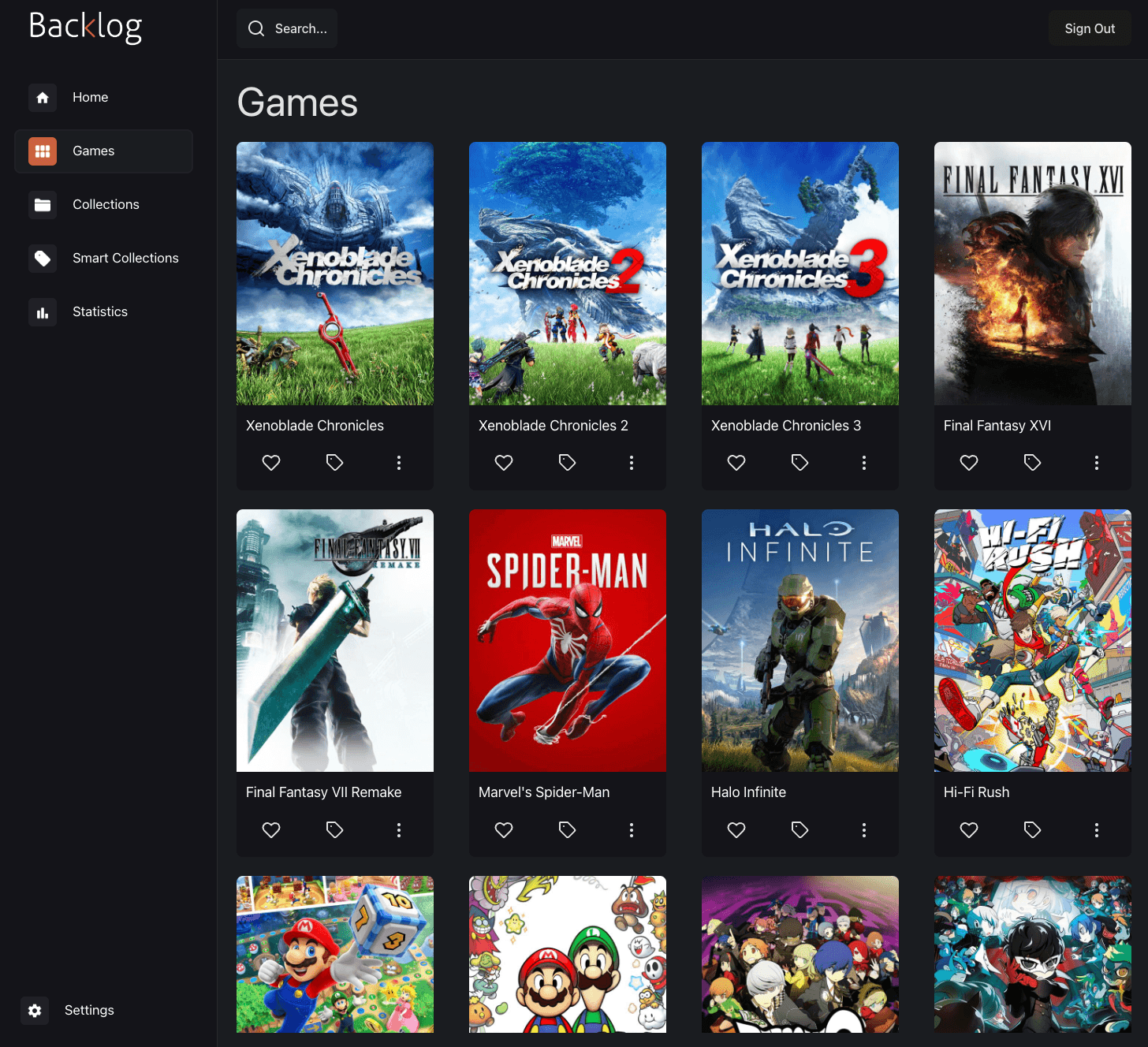Screen dimensions: 1148x1047
Task: Click the tag icon under Final Fantasy XVI
Action: (x=1032, y=463)
